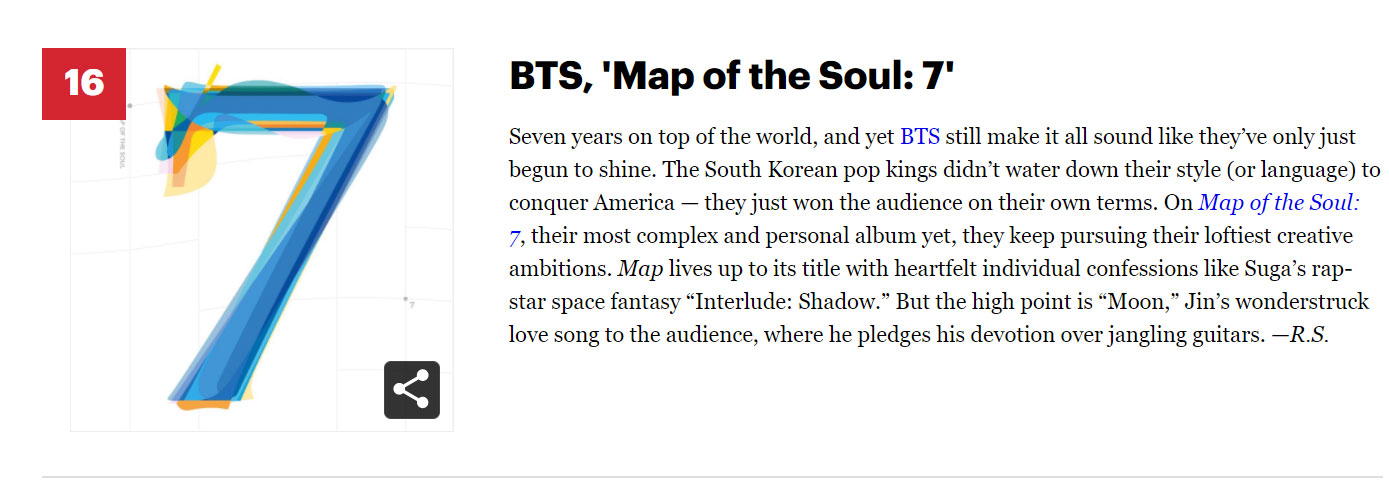The height and width of the screenshot is (498, 1389).
Task: Open the blue BTS hyperlink
Action: coord(920,137)
